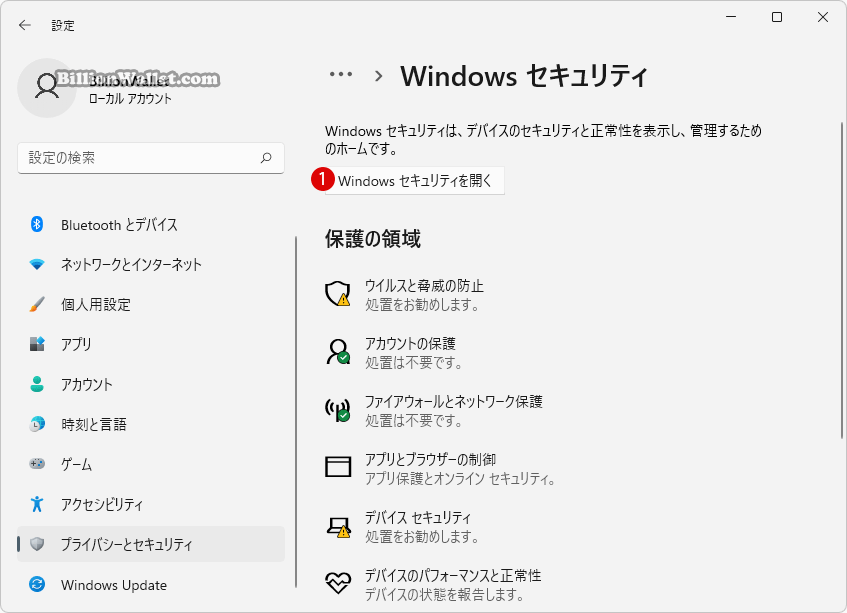
Task: Click Windows セキュリティを開く button
Action: click(414, 180)
